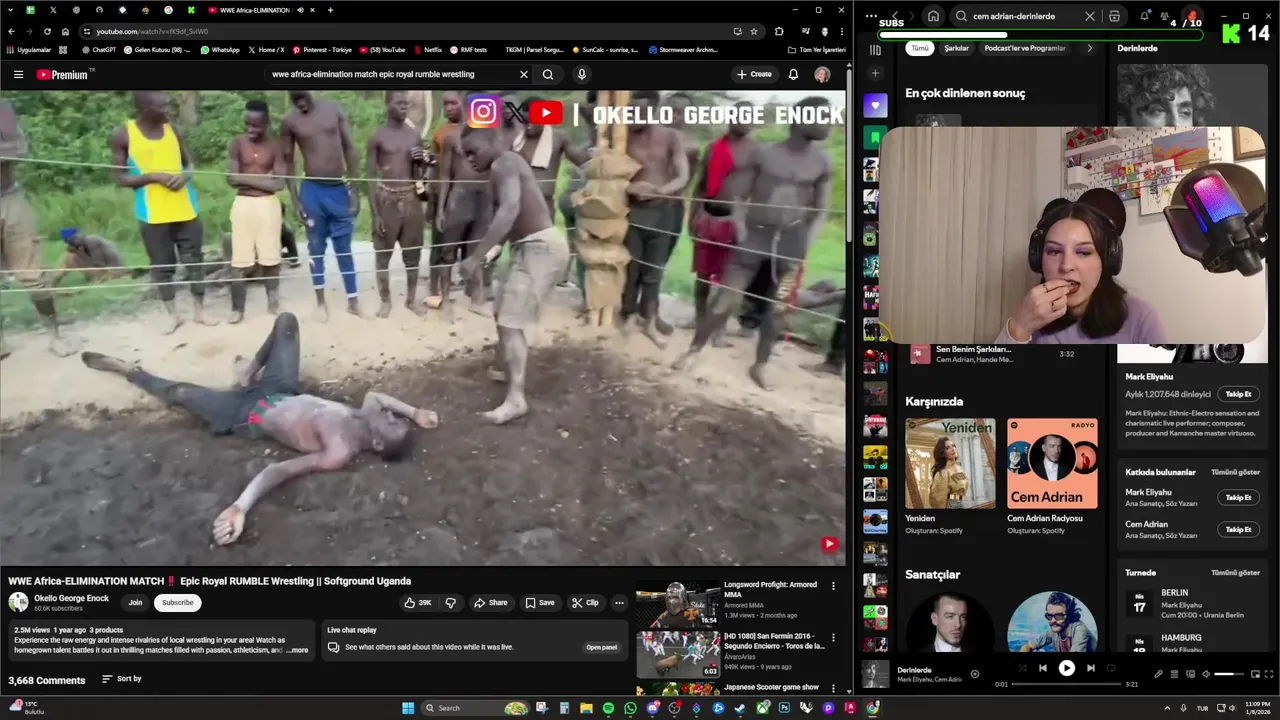
Task: Open a new Chrome tab
Action: tap(330, 10)
